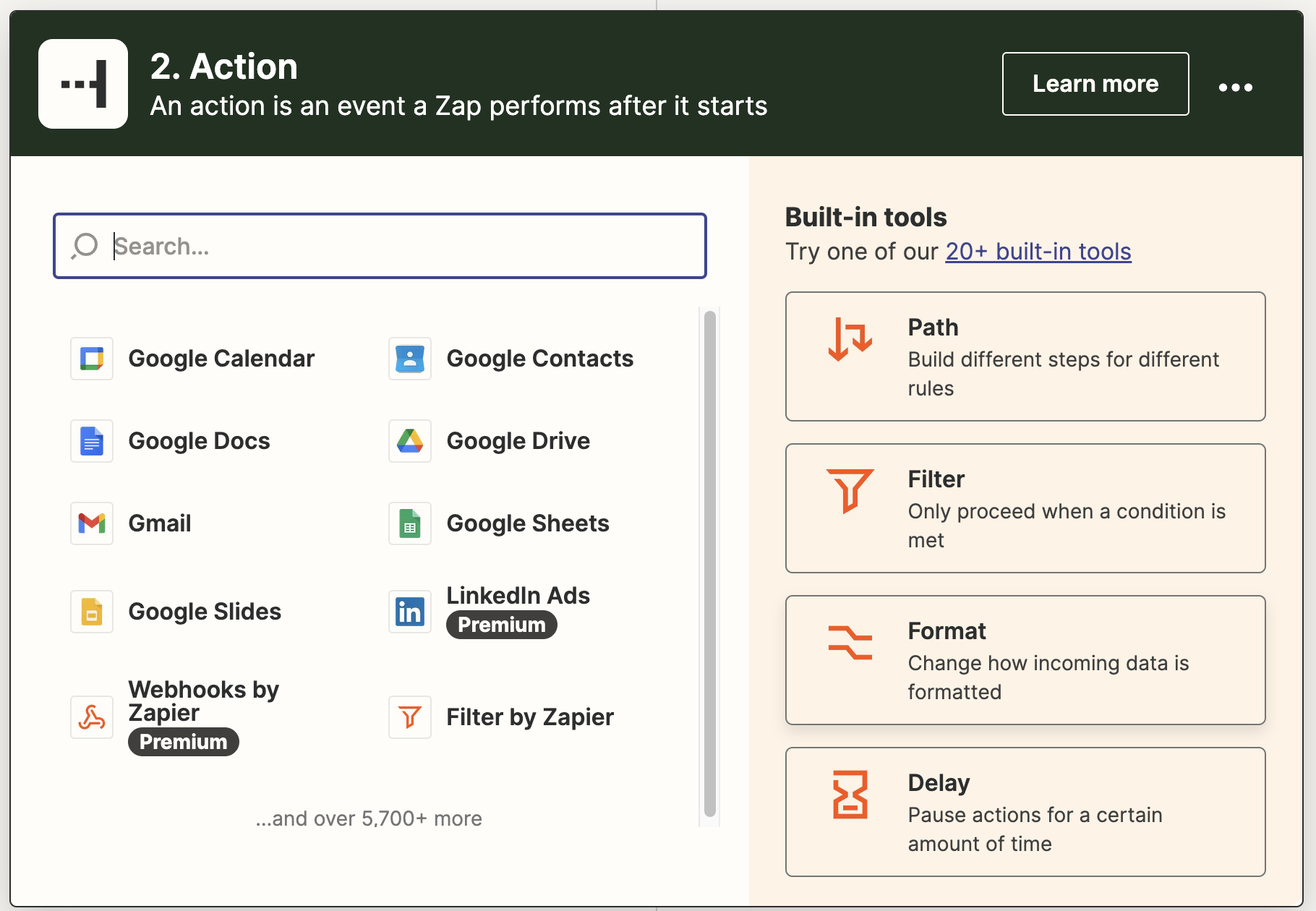Image resolution: width=1316 pixels, height=911 pixels.
Task: Focus the Search apps input field
Action: coord(380,246)
